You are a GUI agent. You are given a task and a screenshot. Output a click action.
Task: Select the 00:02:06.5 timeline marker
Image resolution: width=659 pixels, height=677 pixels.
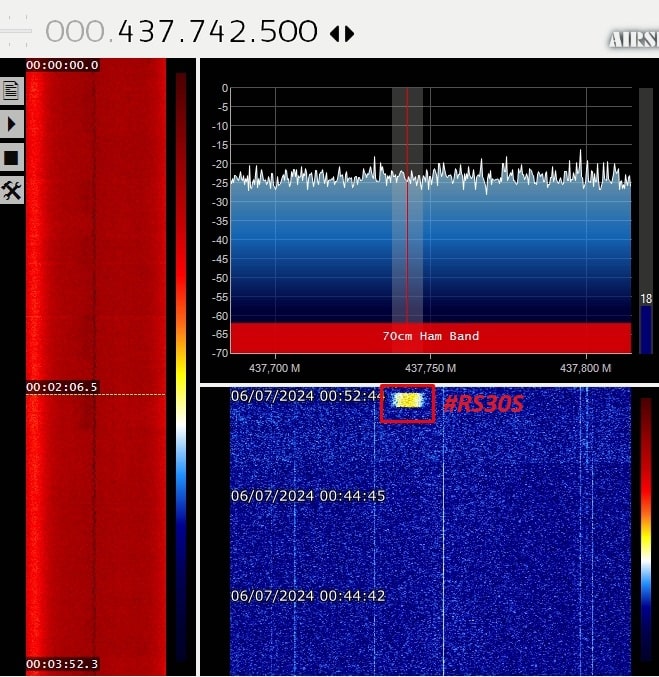[x=62, y=387]
